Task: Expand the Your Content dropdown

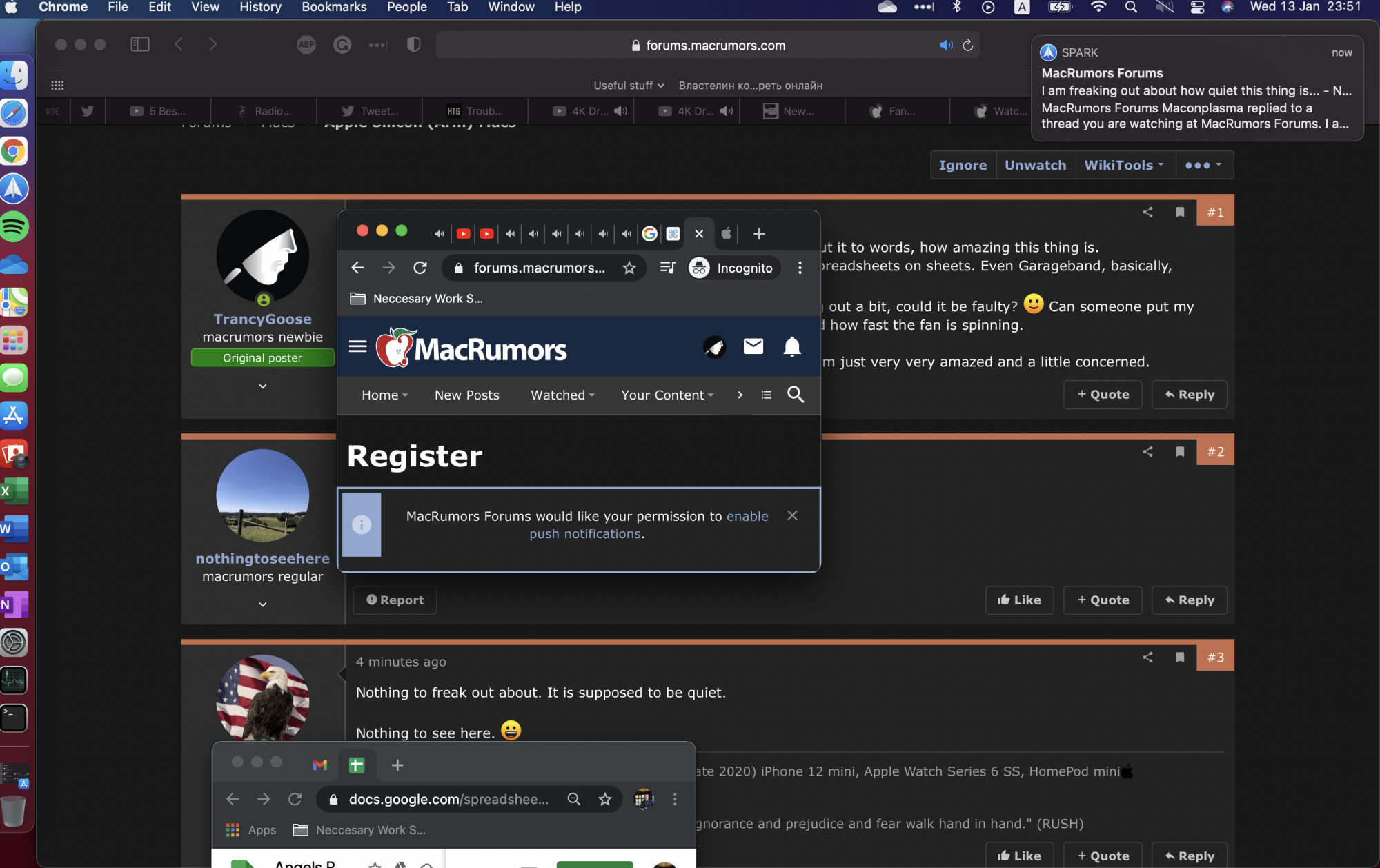Action: pyautogui.click(x=667, y=395)
